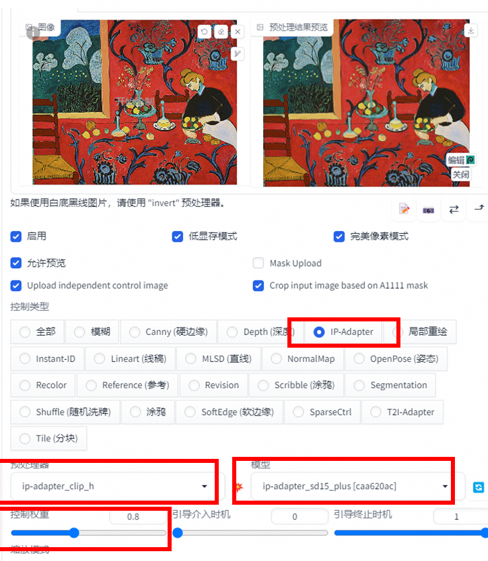
Task: Refresh the model list with blue icon
Action: click(478, 487)
